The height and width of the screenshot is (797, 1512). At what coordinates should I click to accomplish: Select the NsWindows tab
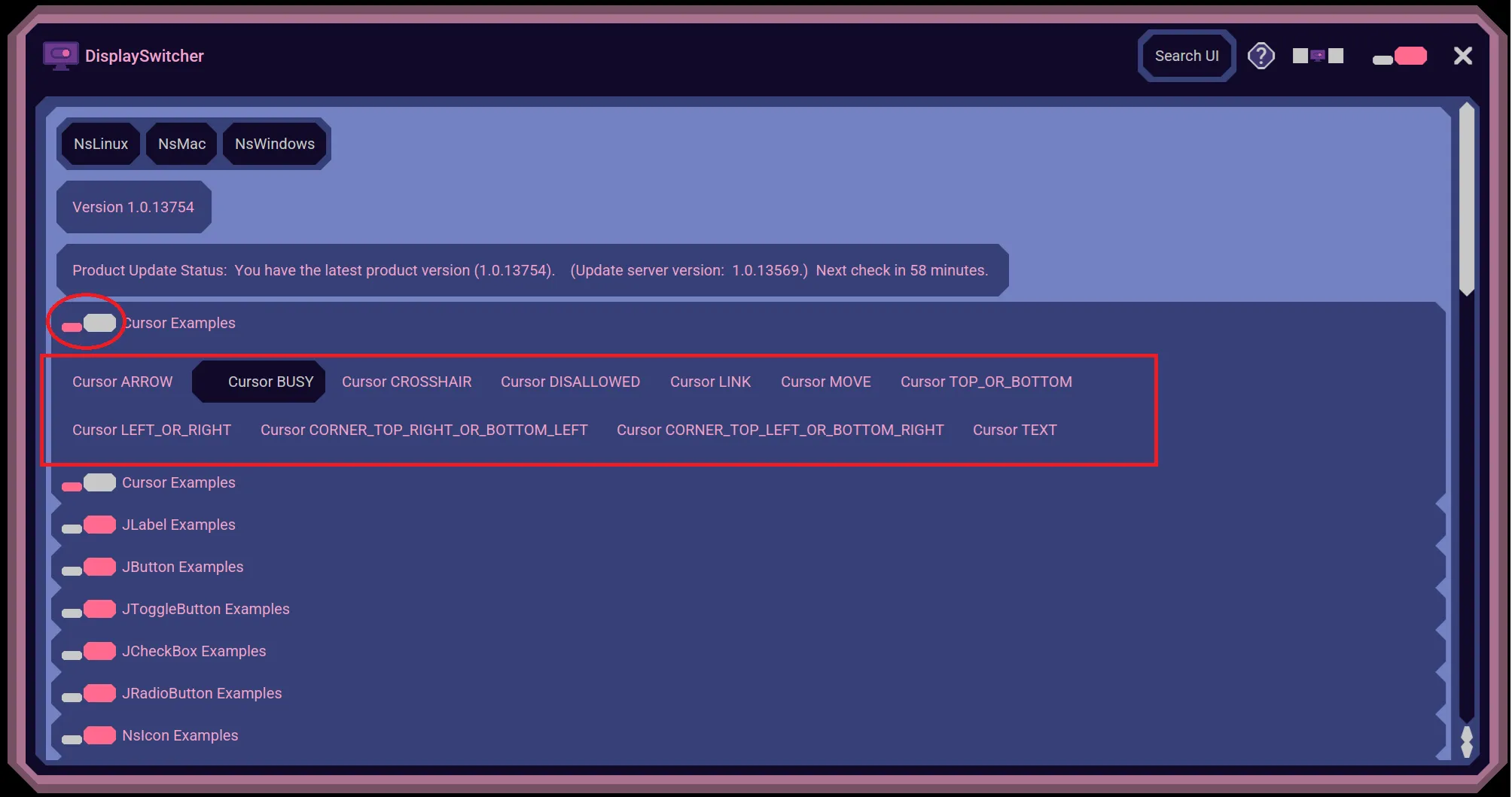pos(275,144)
